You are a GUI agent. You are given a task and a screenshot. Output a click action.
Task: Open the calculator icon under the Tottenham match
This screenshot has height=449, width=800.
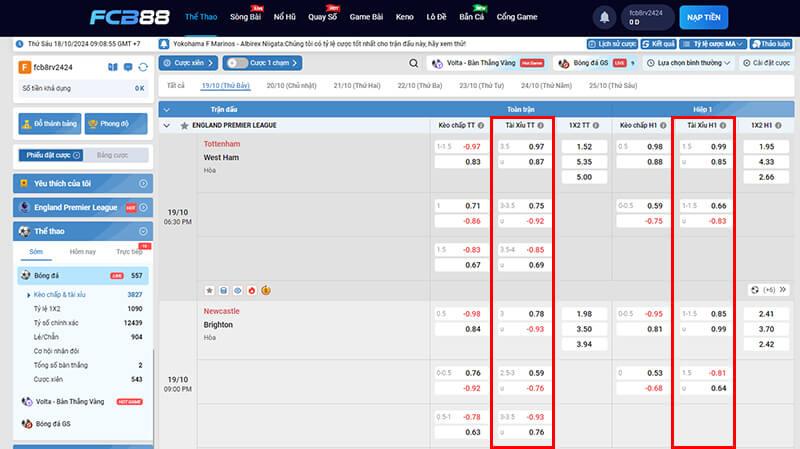(x=224, y=290)
